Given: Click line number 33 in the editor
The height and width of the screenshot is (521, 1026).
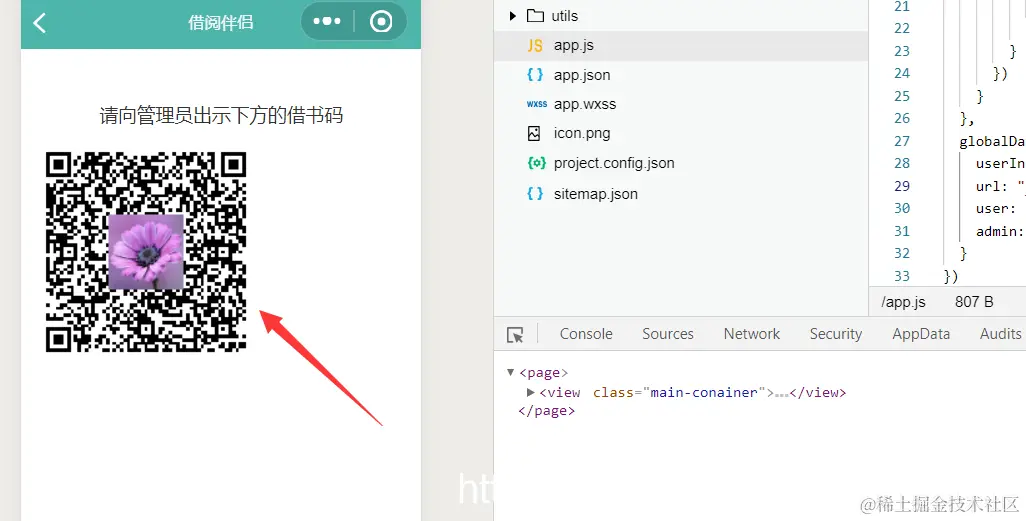Looking at the screenshot, I should pos(902,276).
